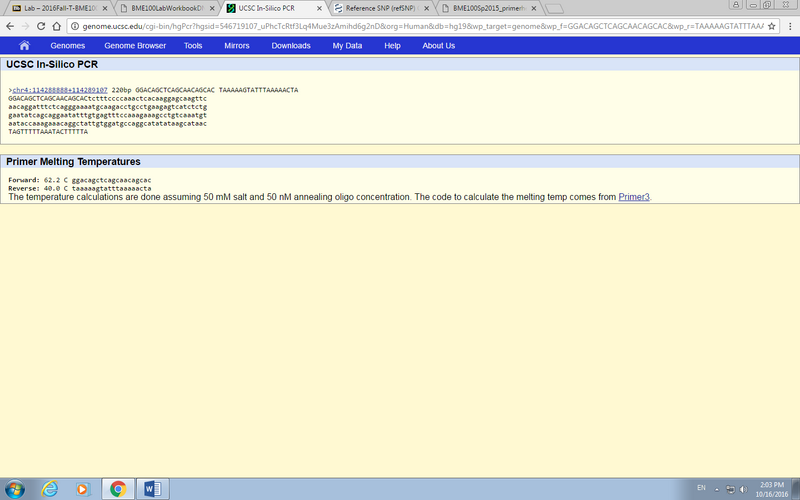This screenshot has height=500, width=800.
Task: Open the Primer3 link
Action: coord(634,197)
